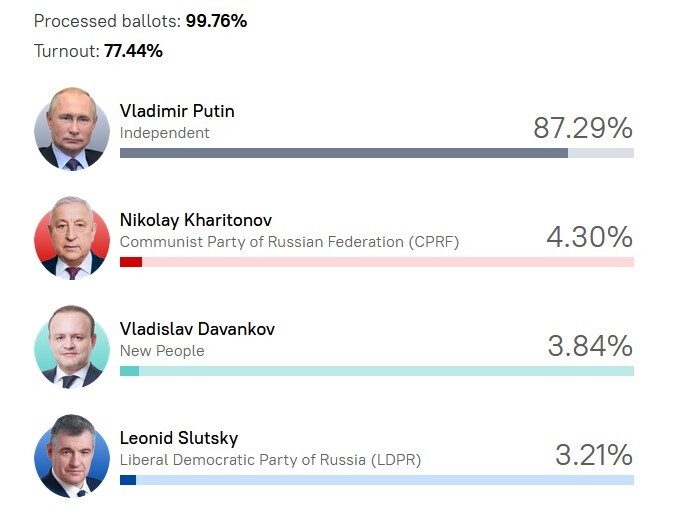Click the 3.21% result value
The width and height of the screenshot is (680, 518).
[594, 455]
